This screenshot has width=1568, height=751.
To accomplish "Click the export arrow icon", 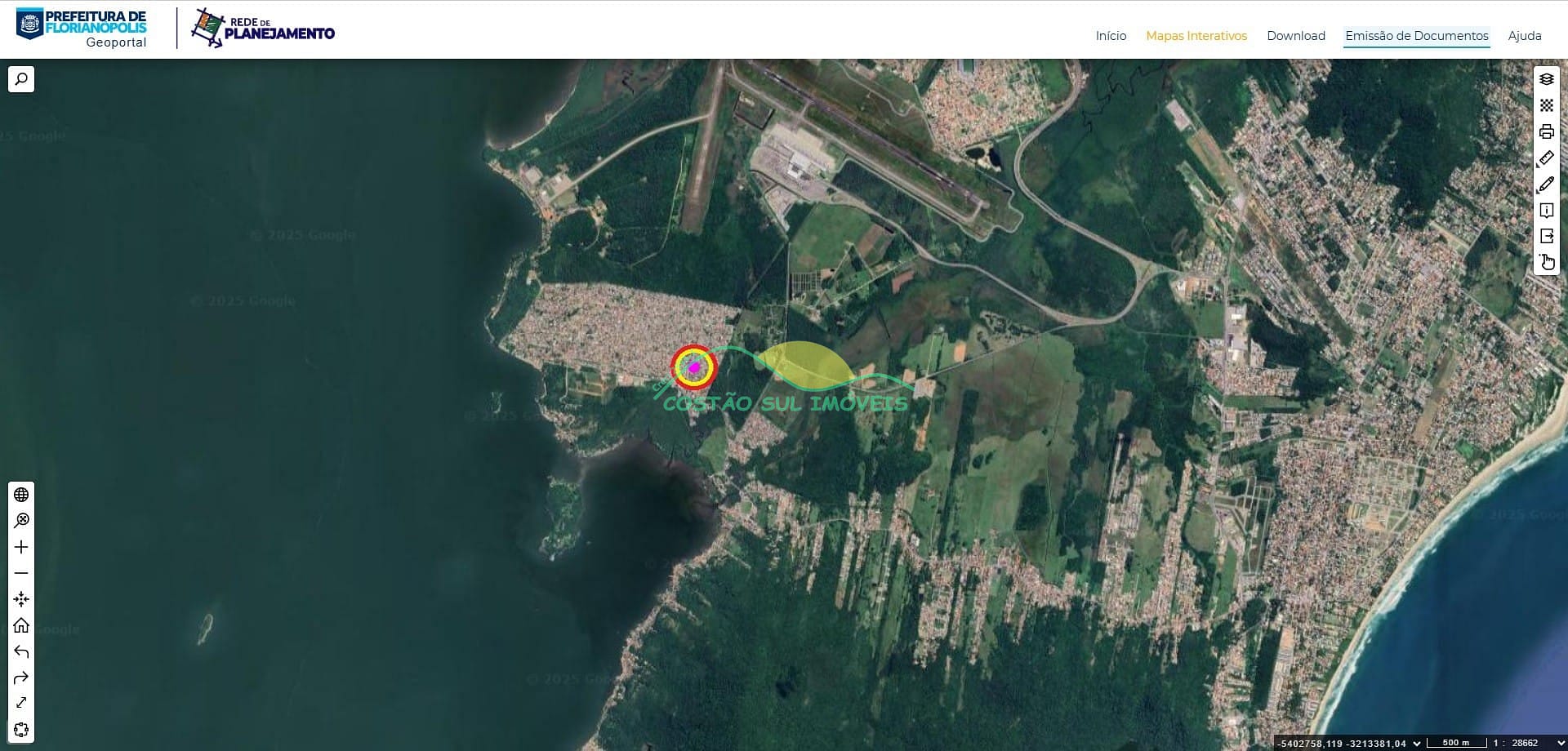I will [1546, 236].
